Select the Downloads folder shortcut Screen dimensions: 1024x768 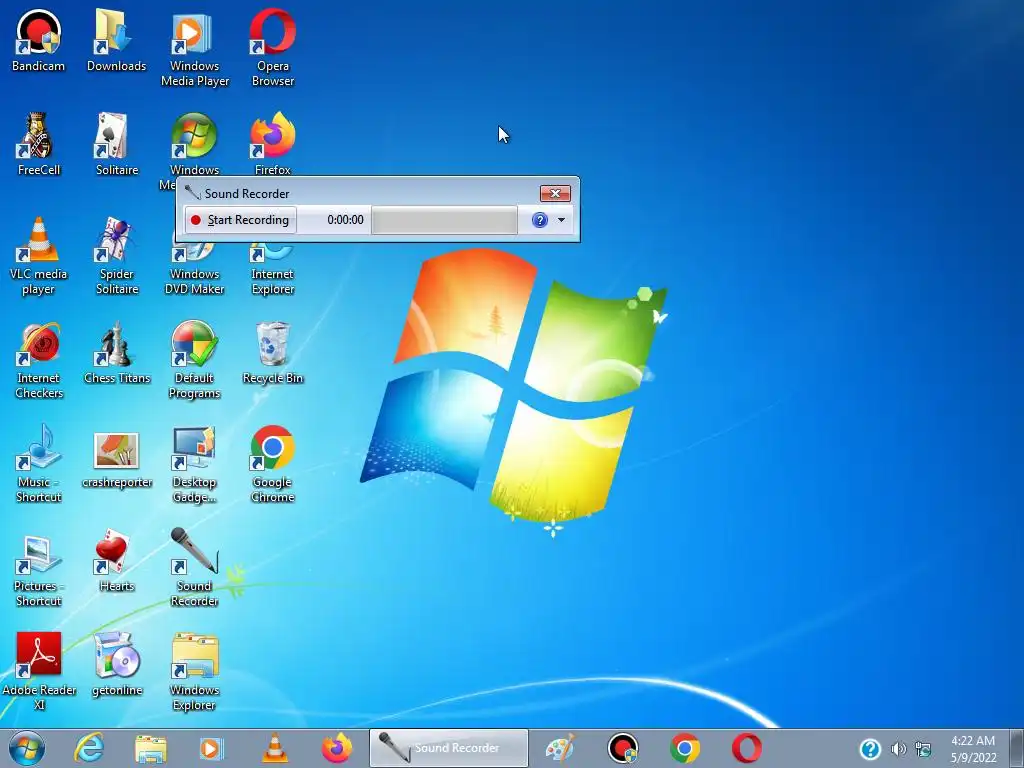[x=116, y=40]
